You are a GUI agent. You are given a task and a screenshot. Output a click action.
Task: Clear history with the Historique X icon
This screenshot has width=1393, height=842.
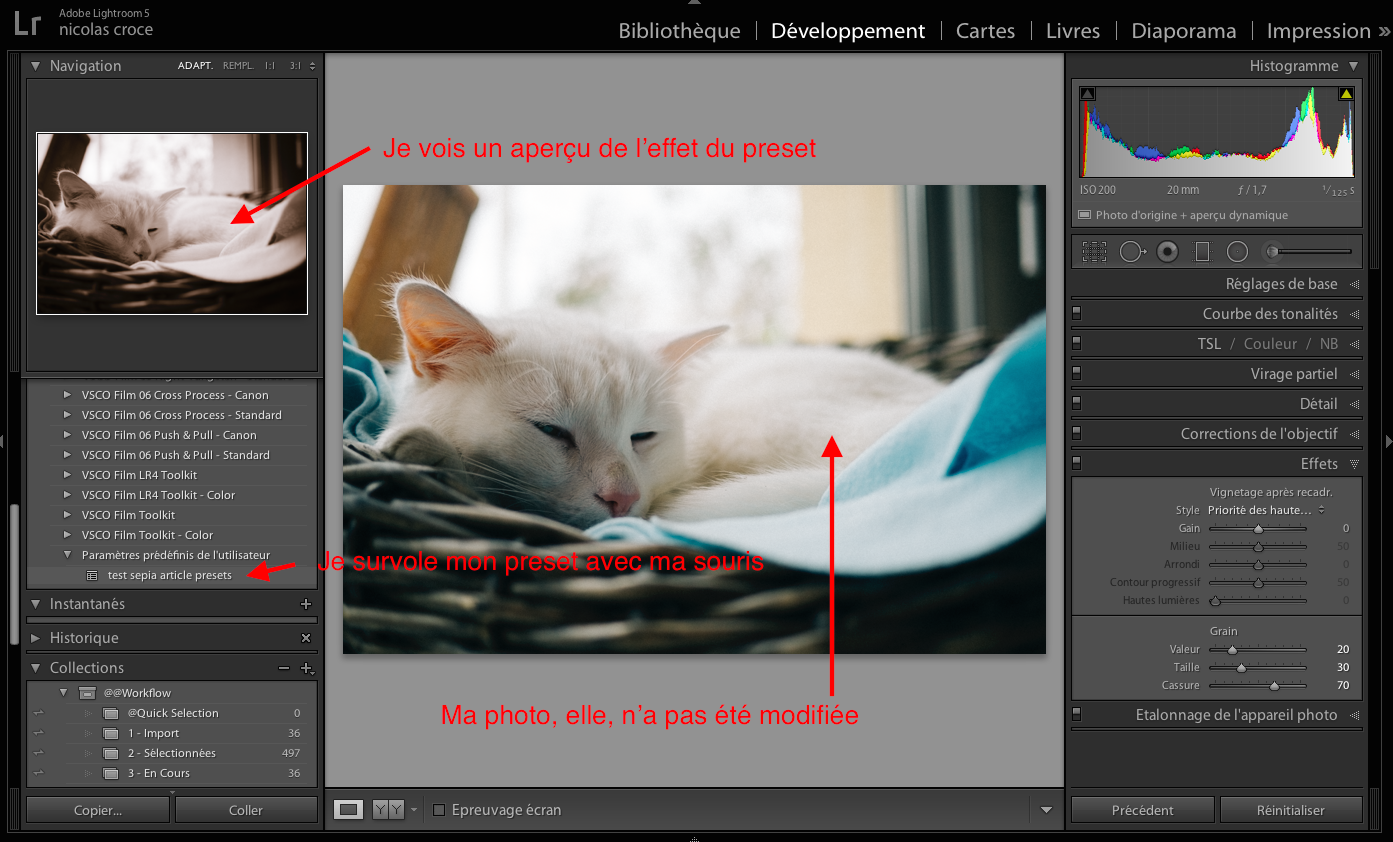coord(306,638)
